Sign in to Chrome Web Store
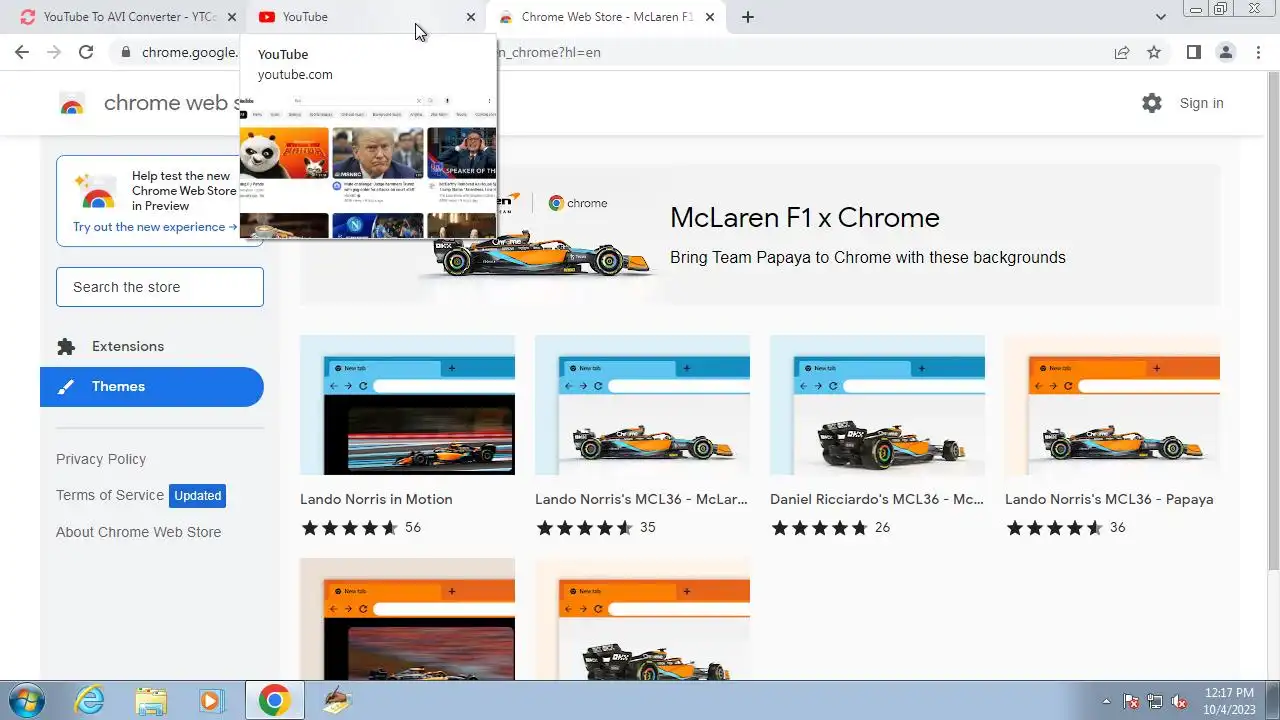 pyautogui.click(x=1201, y=103)
